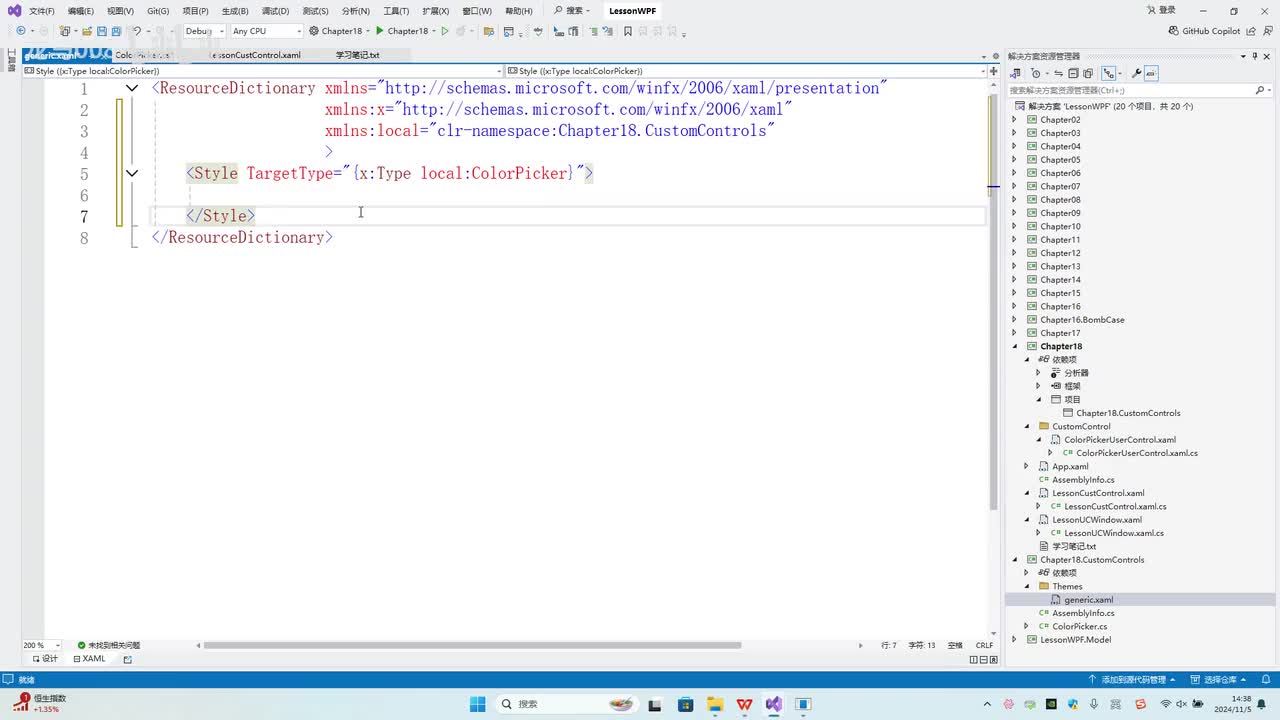Toggle the nested view button in Solution Explorer
The image size is (1280, 720).
coord(1109,73)
